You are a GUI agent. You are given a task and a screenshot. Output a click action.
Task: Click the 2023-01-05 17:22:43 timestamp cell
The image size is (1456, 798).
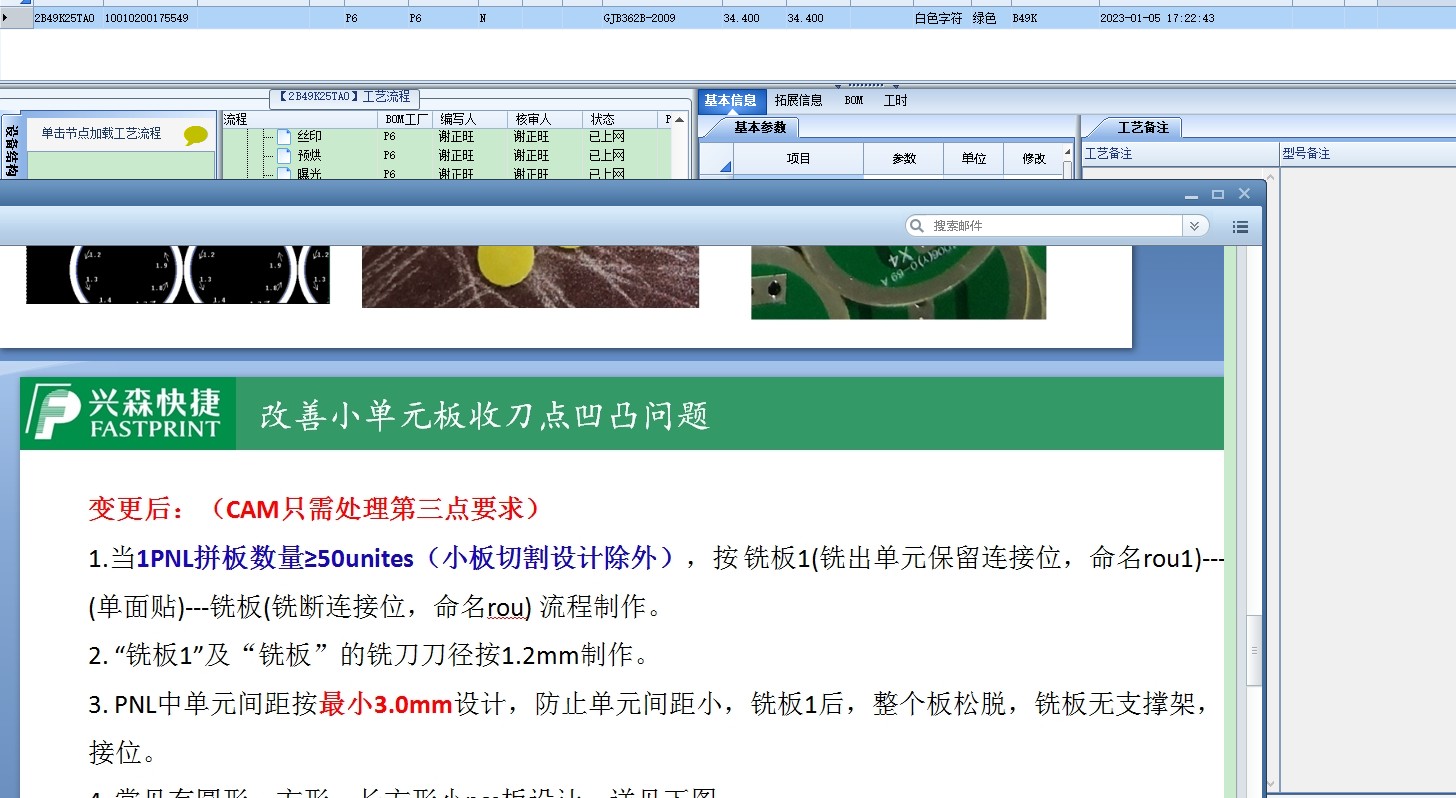pos(1157,18)
